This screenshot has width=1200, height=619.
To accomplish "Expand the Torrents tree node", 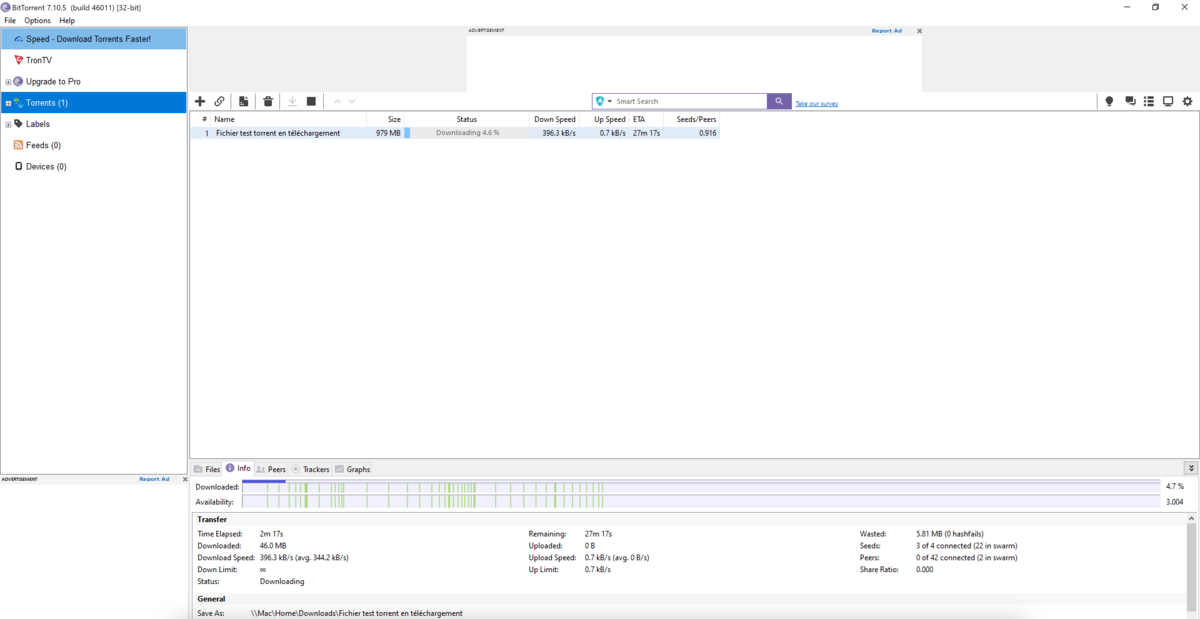I will [8, 103].
